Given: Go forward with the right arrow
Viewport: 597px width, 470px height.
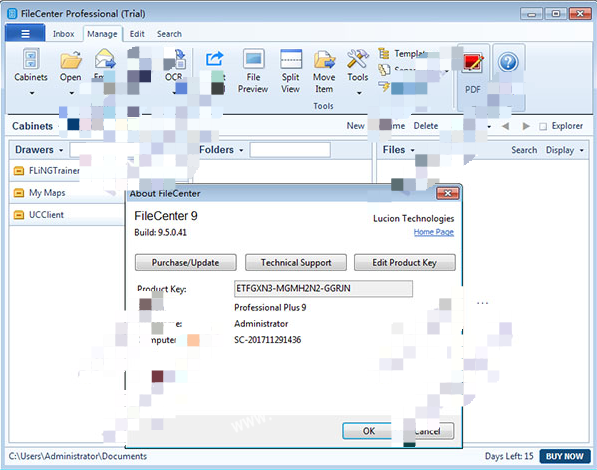Looking at the screenshot, I should 526,126.
